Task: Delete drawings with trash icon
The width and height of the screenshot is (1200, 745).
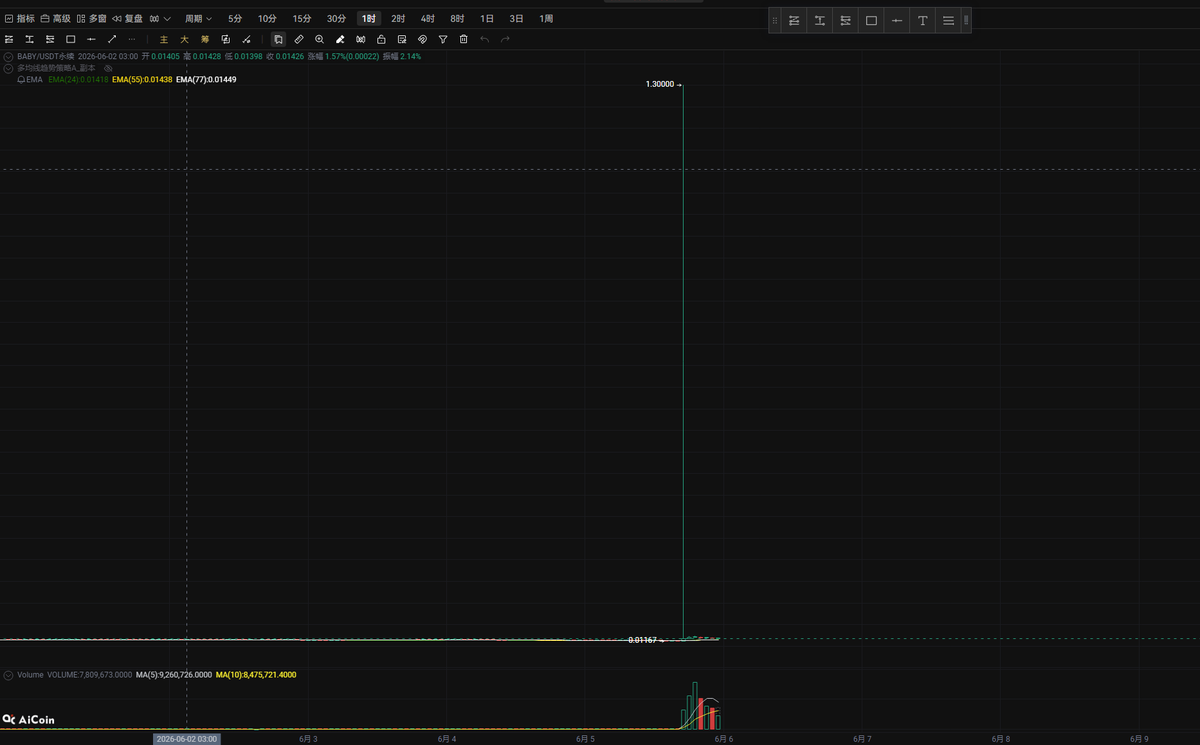Action: [463, 39]
